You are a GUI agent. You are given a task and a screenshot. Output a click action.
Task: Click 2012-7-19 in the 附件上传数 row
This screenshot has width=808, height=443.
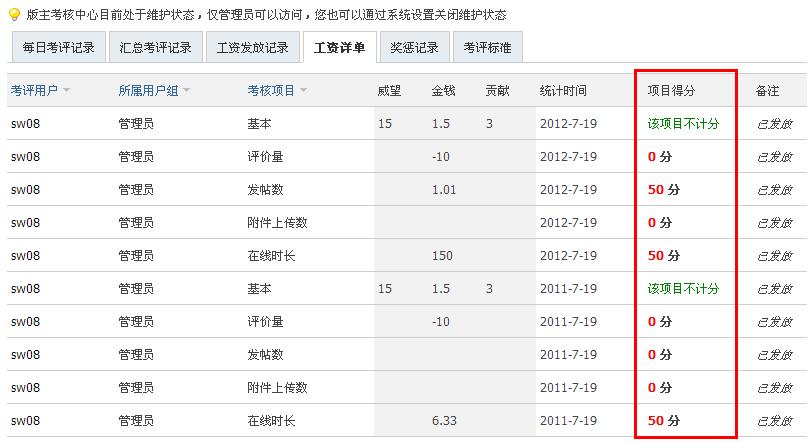pyautogui.click(x=568, y=223)
